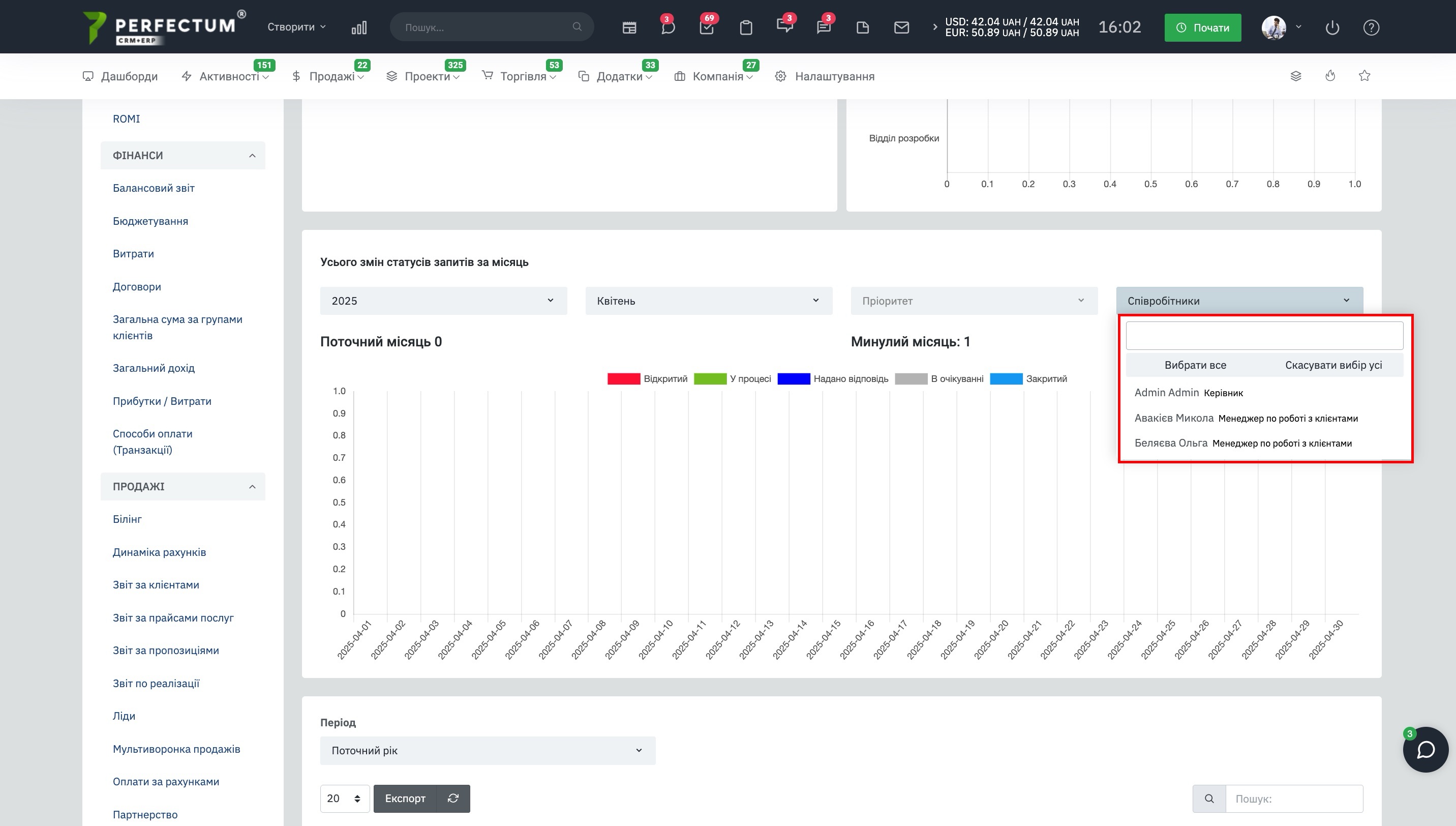Screen dimensions: 1456x826
Task: Click the refresh icon next to Експорт
Action: click(453, 798)
